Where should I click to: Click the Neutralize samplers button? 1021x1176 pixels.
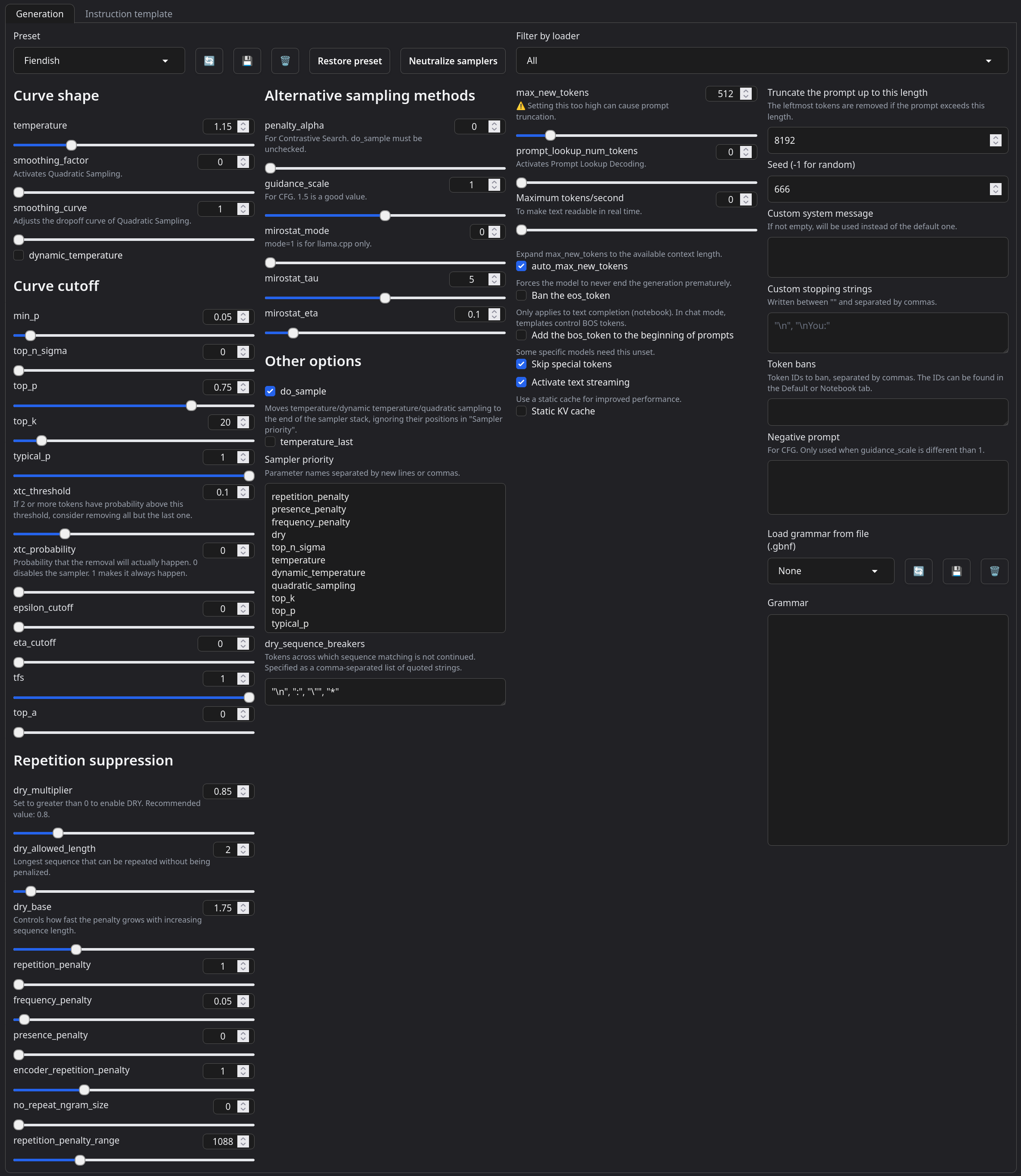(x=452, y=60)
